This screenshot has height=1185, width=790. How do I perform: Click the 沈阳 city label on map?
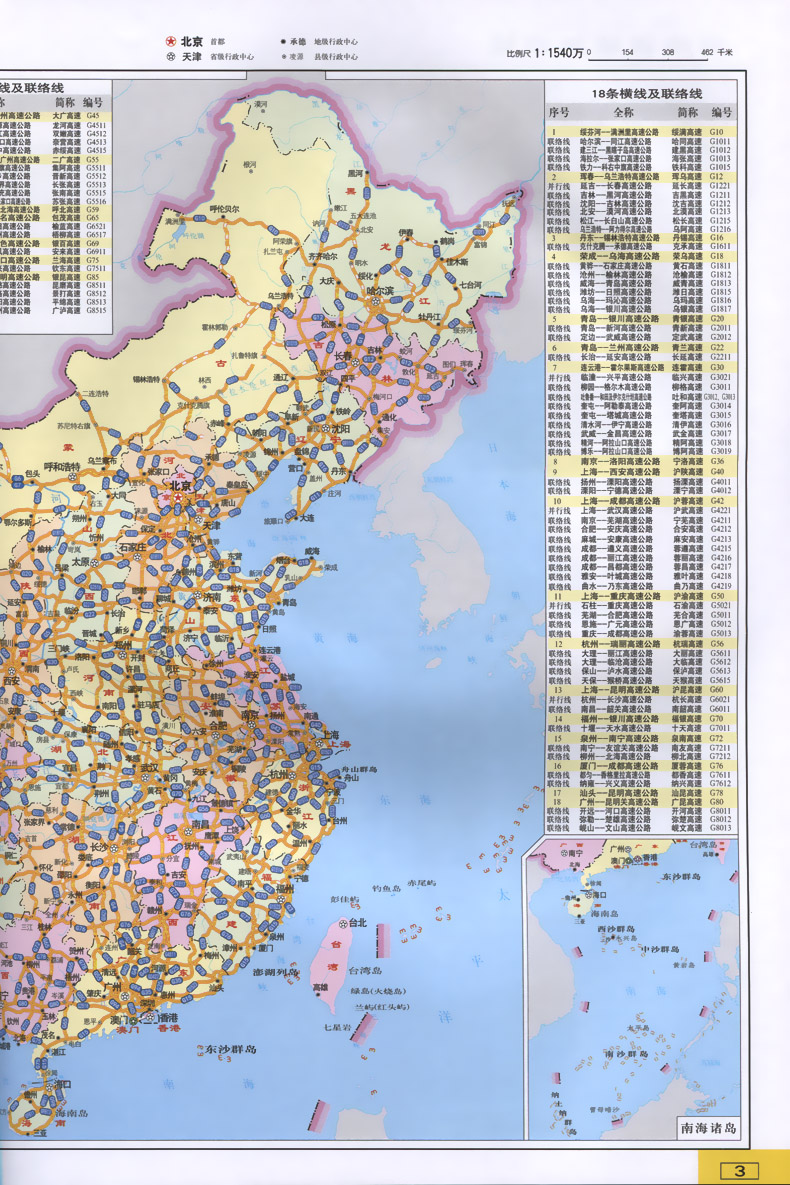342,429
